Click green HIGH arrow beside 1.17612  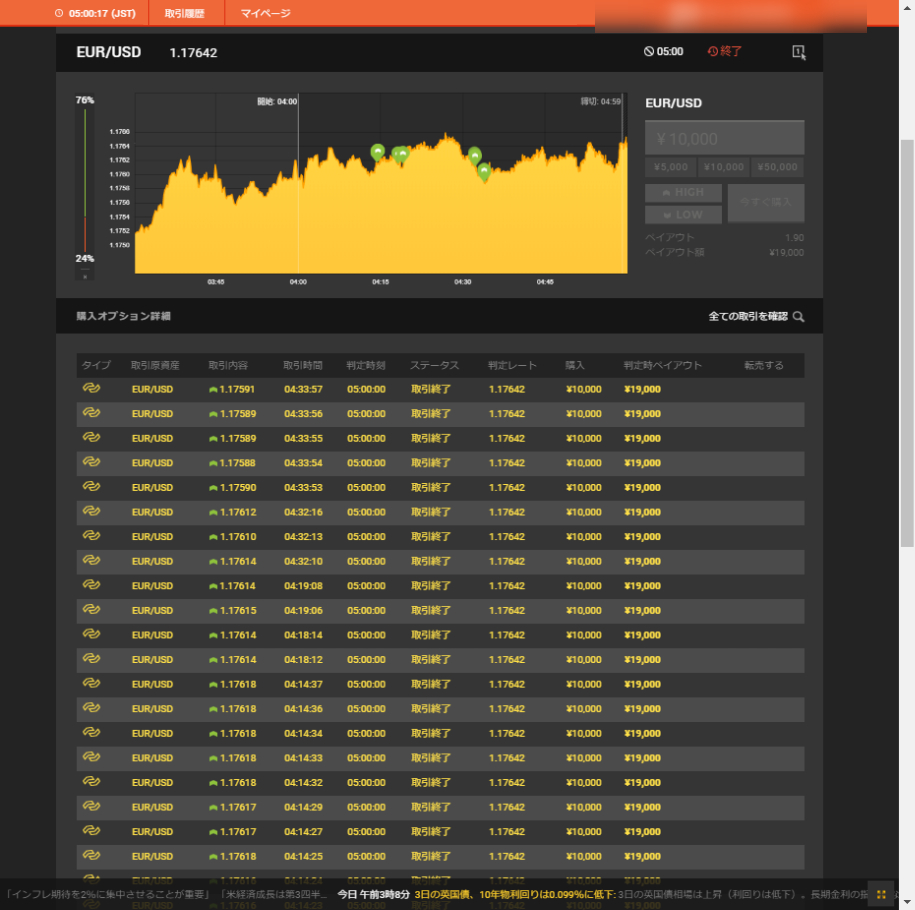(213, 512)
